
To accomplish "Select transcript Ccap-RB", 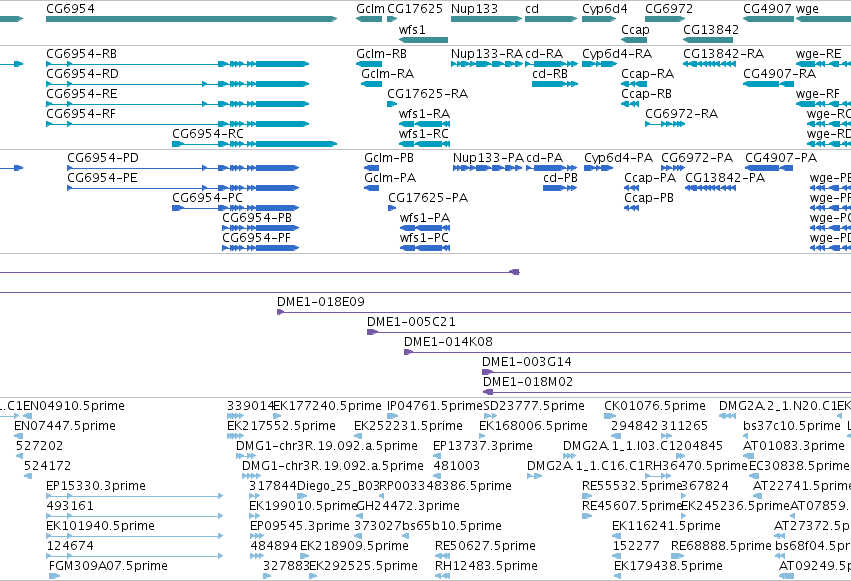I will pyautogui.click(x=646, y=94).
